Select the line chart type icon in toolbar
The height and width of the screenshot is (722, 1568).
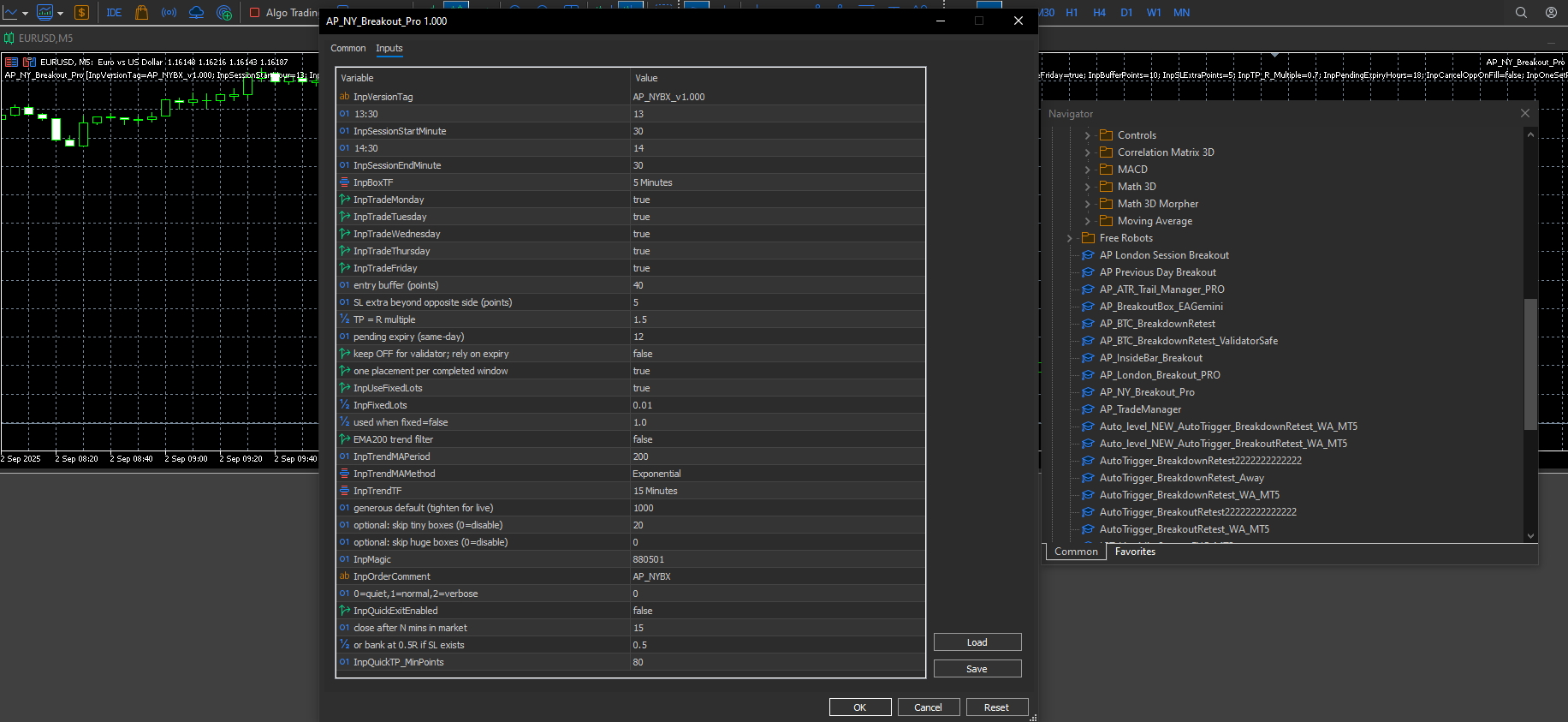click(x=11, y=12)
